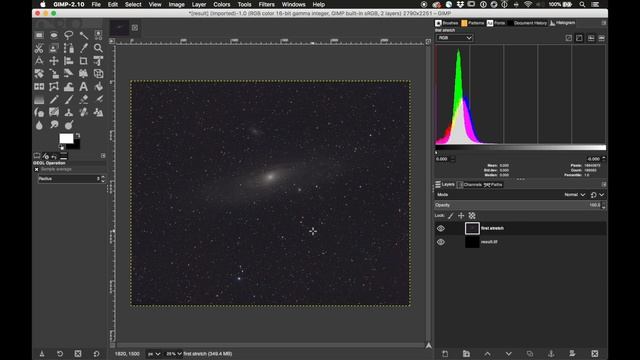Adjust the Radius stepper arrows
640x360 pixels.
[103, 179]
